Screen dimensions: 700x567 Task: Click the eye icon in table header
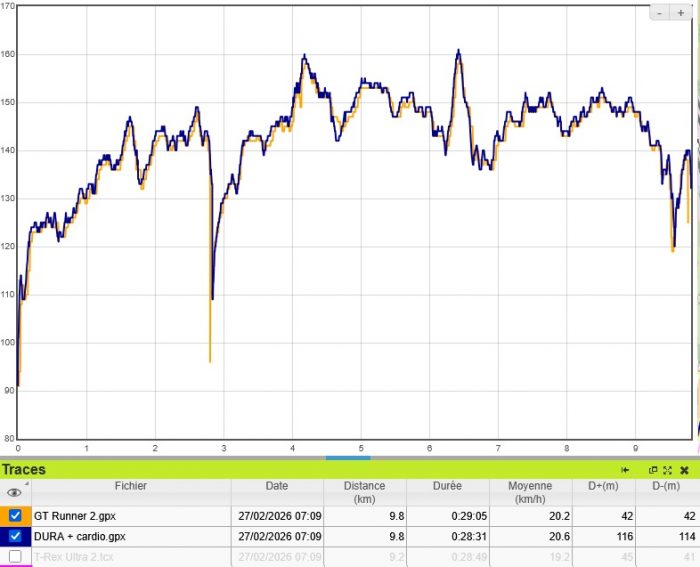pos(14,492)
